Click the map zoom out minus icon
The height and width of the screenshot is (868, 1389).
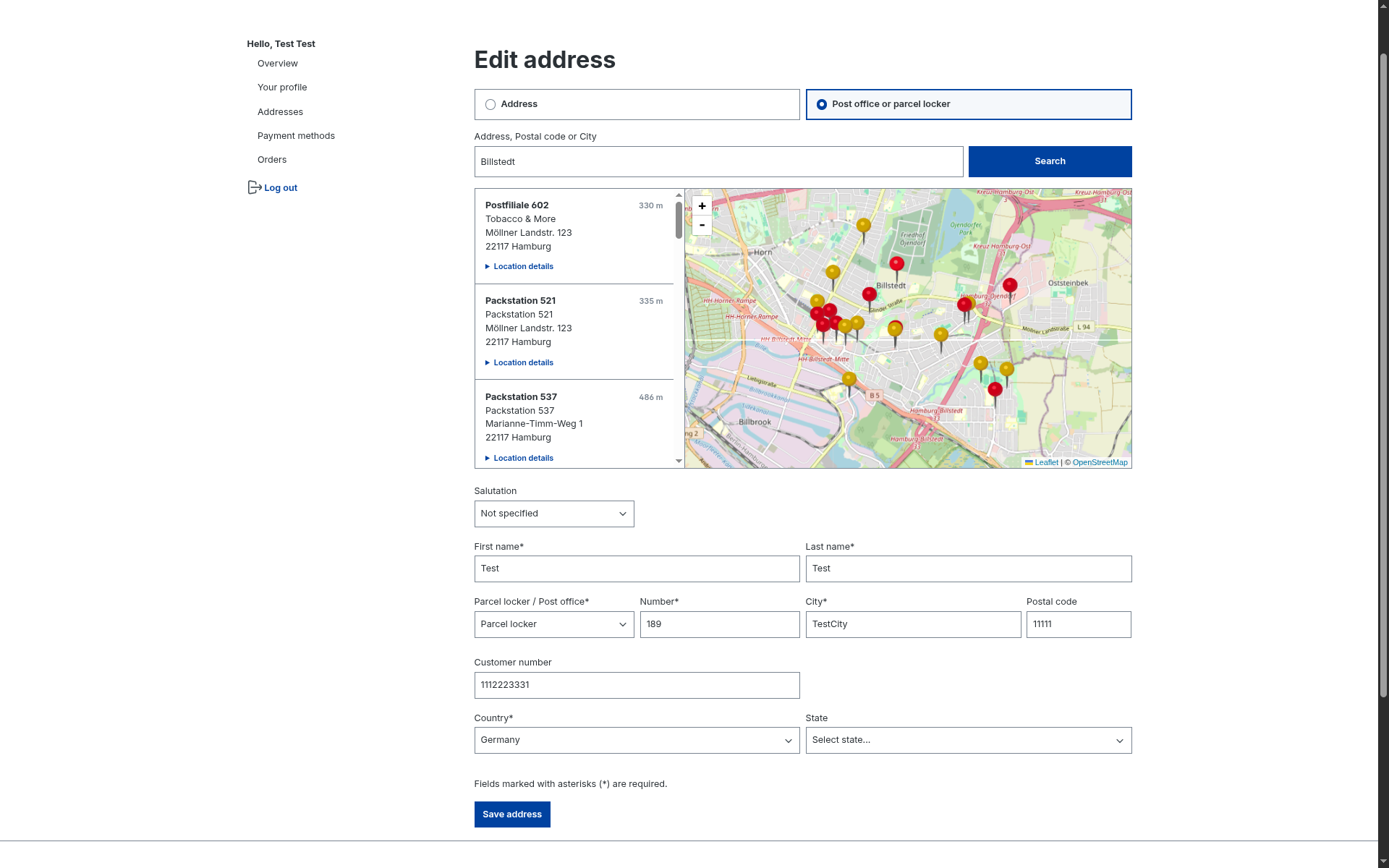[702, 225]
